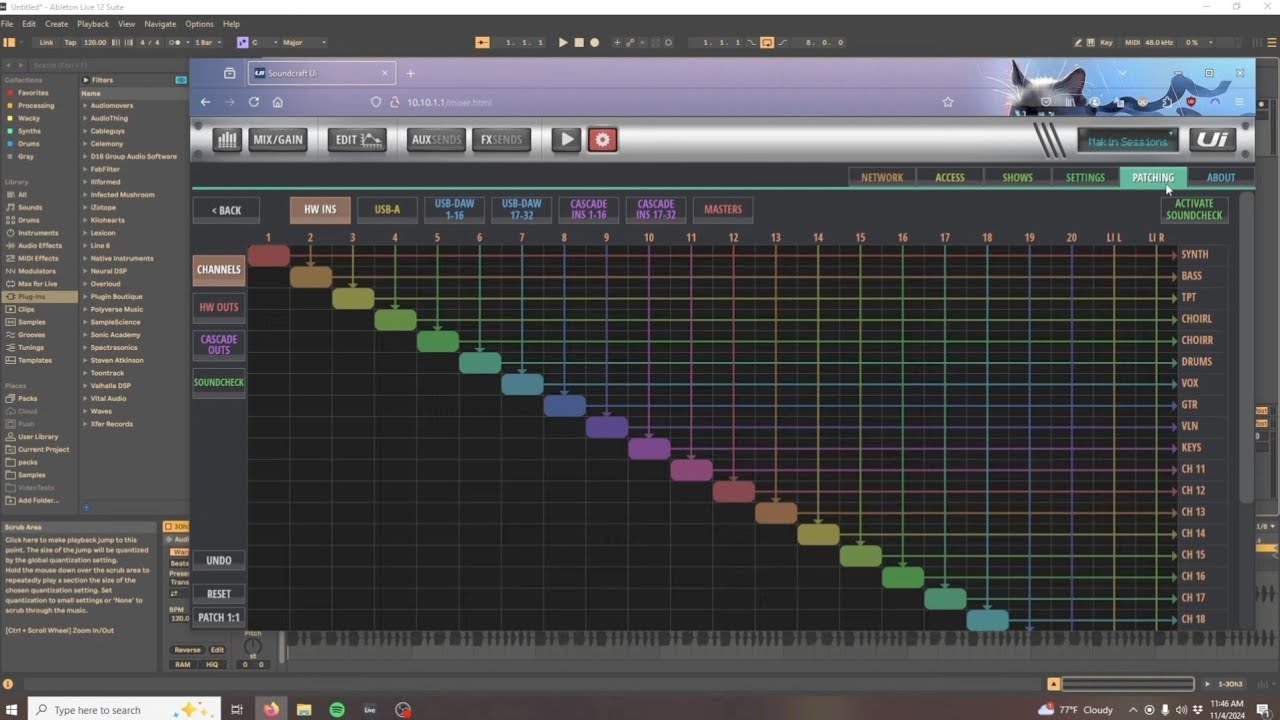Viewport: 1280px width, 720px height.
Task: Open User Library place
Action: point(38,437)
